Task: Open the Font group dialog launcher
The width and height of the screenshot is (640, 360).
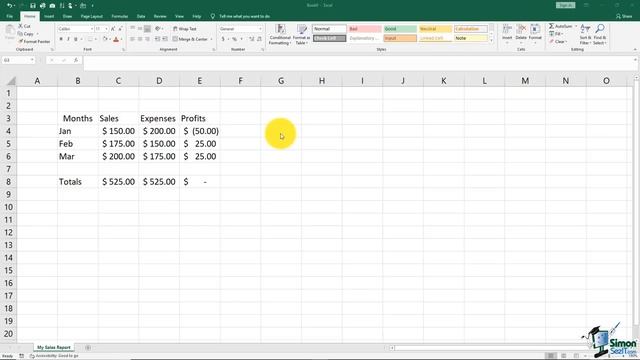Action: click(x=124, y=50)
